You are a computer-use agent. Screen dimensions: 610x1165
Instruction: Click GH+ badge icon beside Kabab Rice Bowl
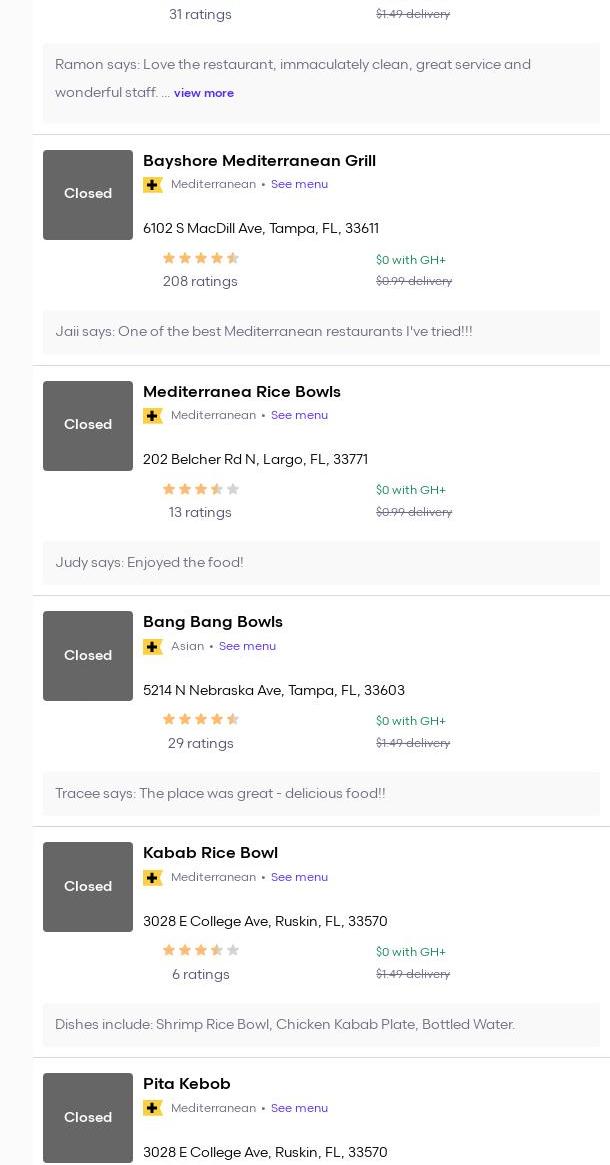pyautogui.click(x=153, y=878)
